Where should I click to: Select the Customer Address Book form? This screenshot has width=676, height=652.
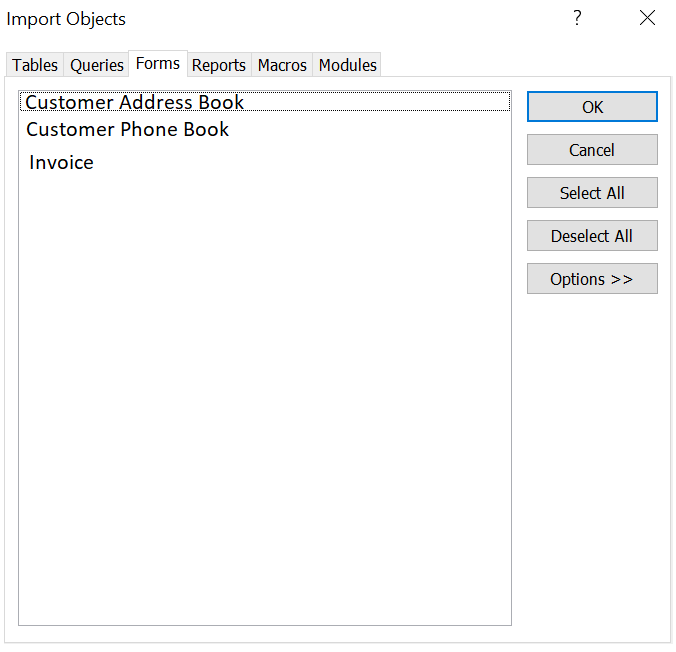click(x=135, y=102)
